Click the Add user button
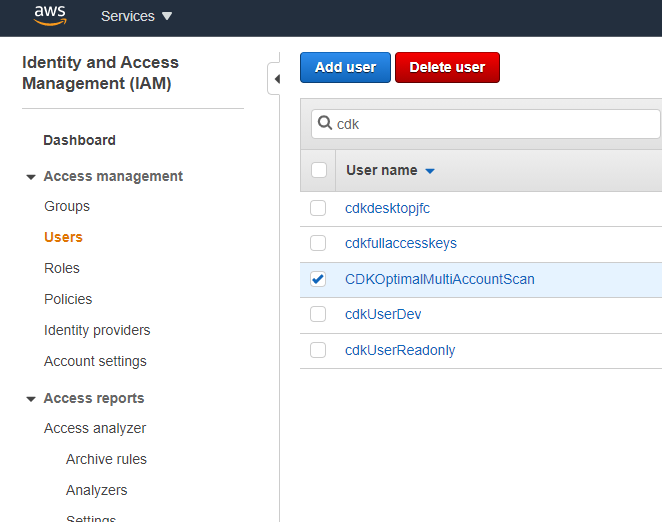The image size is (662, 522). click(x=345, y=67)
